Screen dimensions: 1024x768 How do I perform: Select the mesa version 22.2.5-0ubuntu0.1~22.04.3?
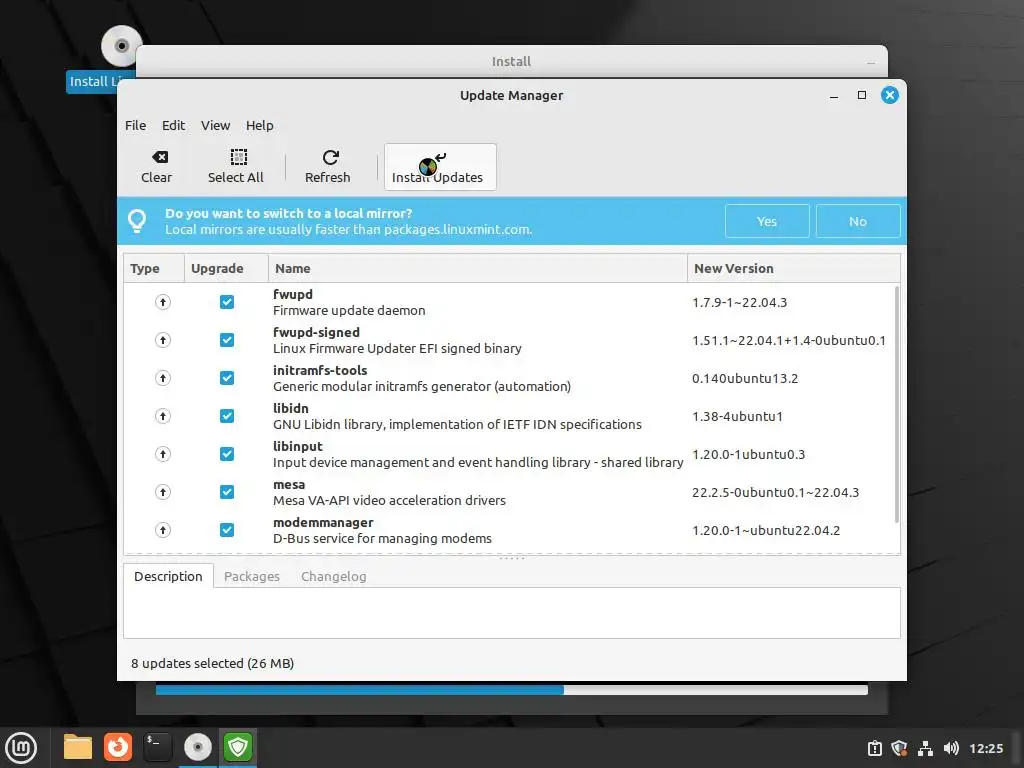pos(775,492)
